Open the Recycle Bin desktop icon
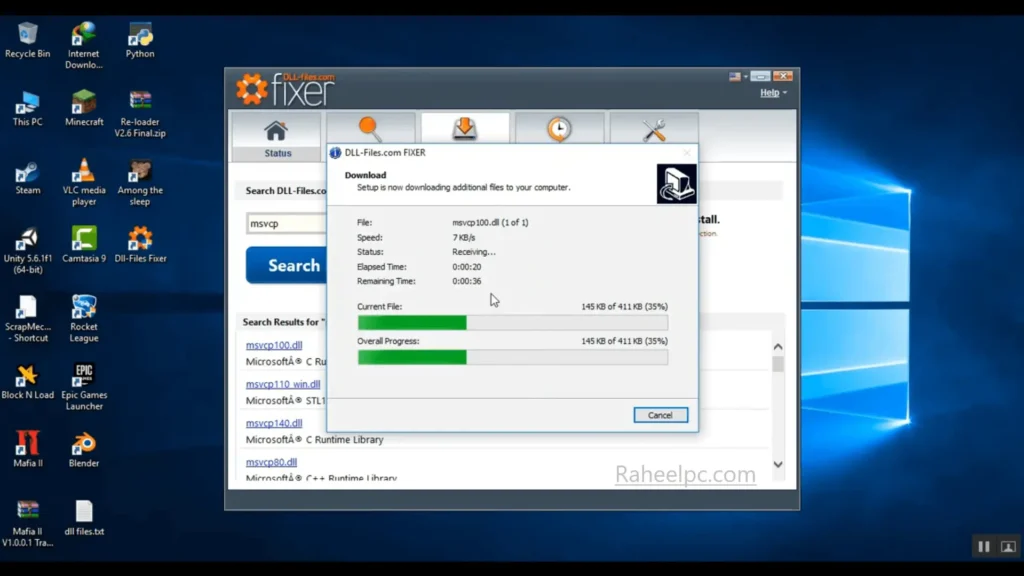1024x576 pixels. point(27,39)
